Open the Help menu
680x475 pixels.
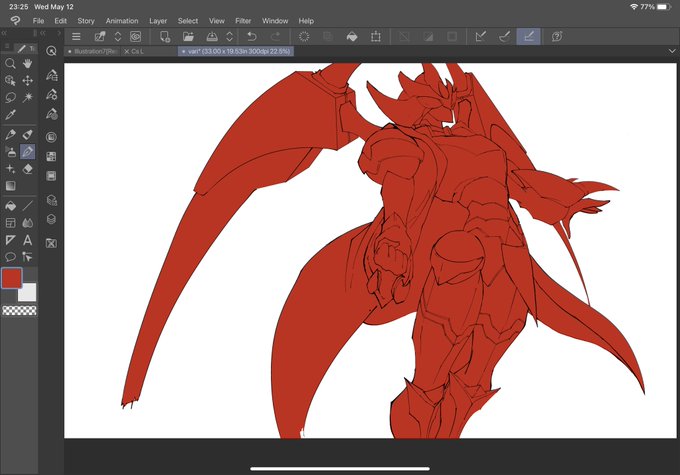pos(306,21)
